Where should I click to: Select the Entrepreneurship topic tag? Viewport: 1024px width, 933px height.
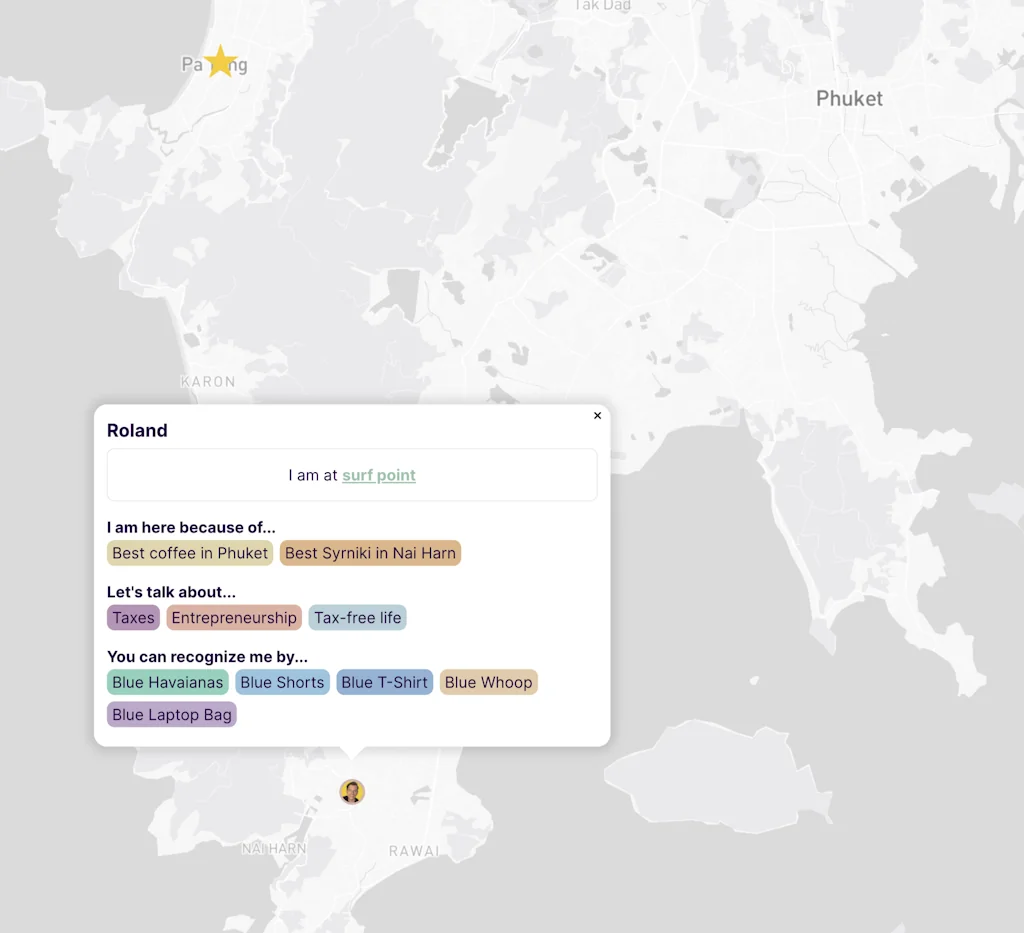234,618
